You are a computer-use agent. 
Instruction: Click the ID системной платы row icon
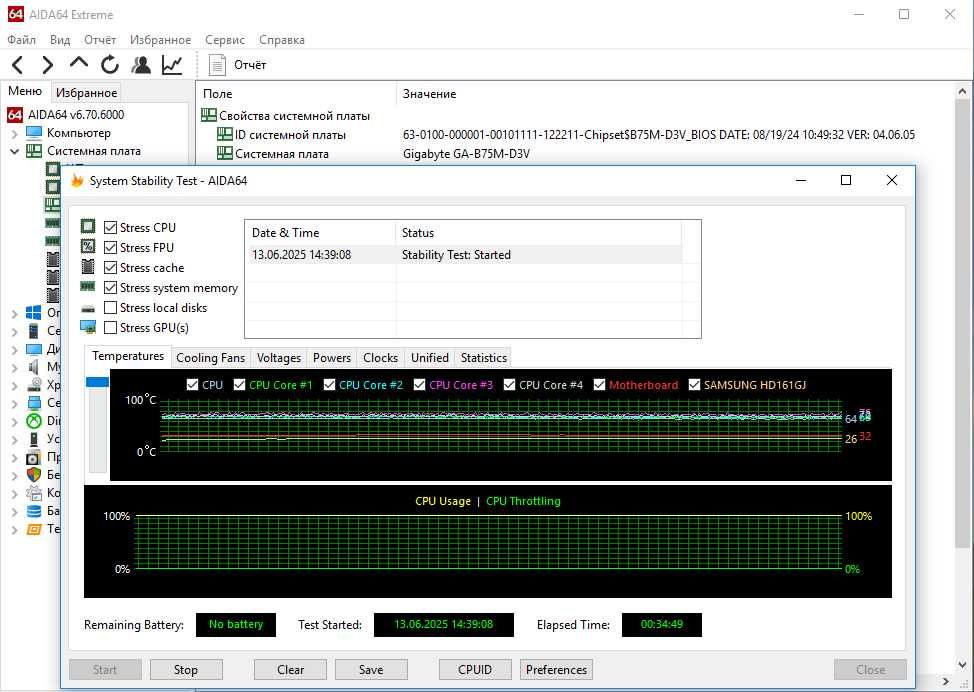tap(224, 135)
